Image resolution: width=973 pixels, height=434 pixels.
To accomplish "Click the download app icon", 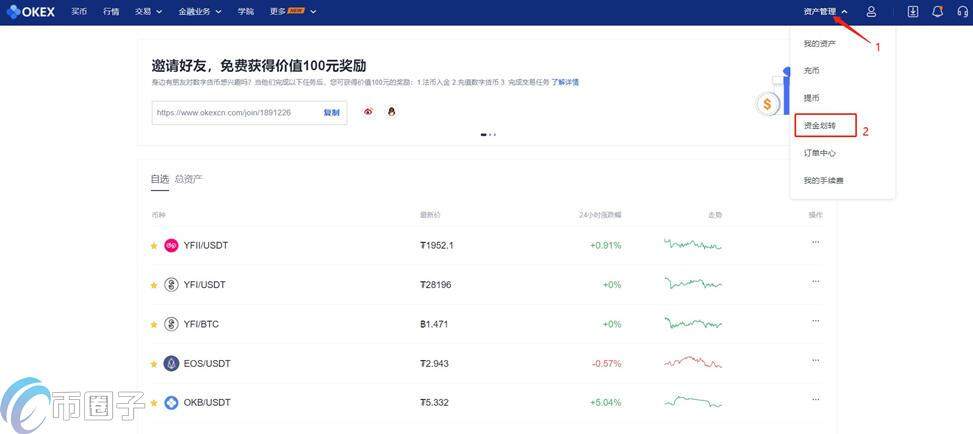I will (913, 11).
